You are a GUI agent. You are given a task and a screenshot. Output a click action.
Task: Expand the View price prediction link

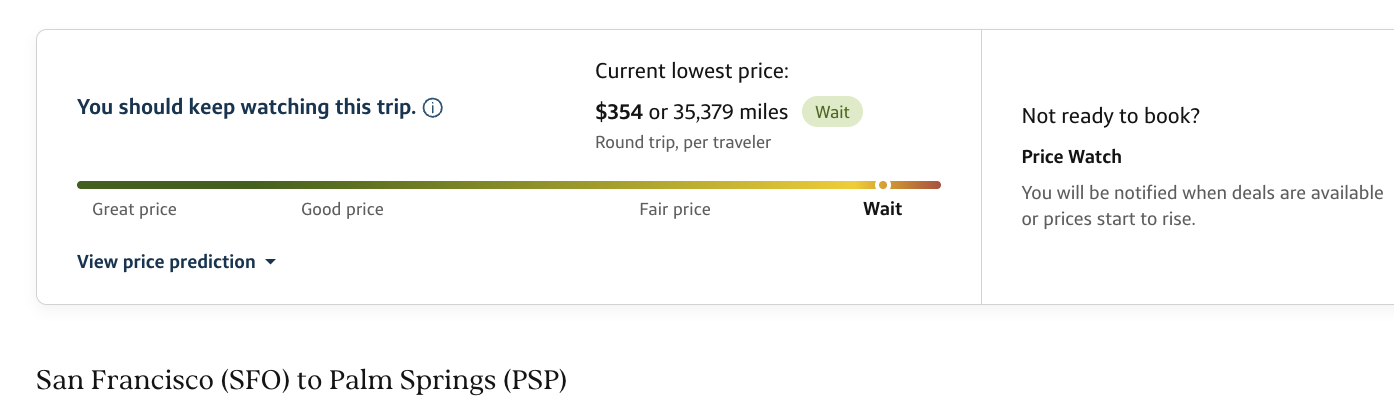(166, 262)
